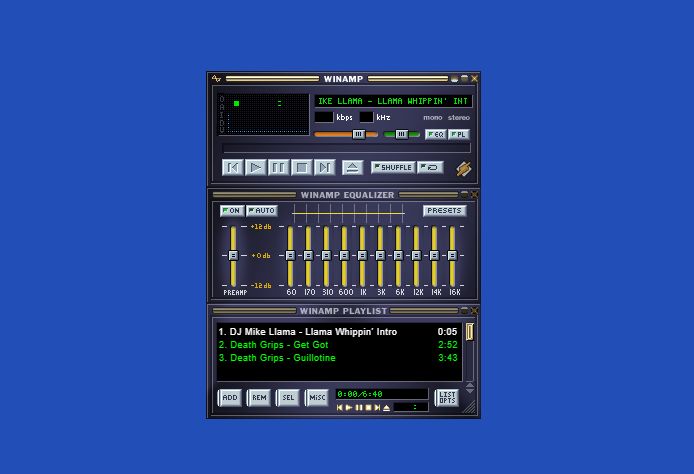This screenshot has width=694, height=474.
Task: Toggle windowshade mode on Playlist window
Action: coord(464,311)
